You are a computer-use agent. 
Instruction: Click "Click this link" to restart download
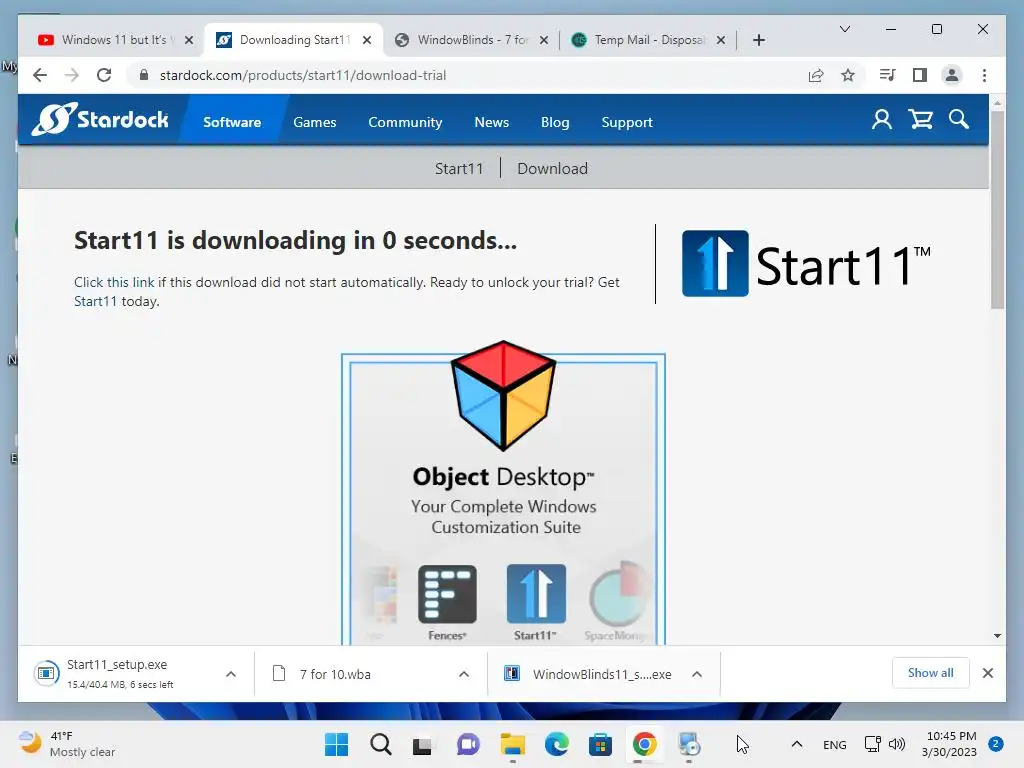[114, 282]
